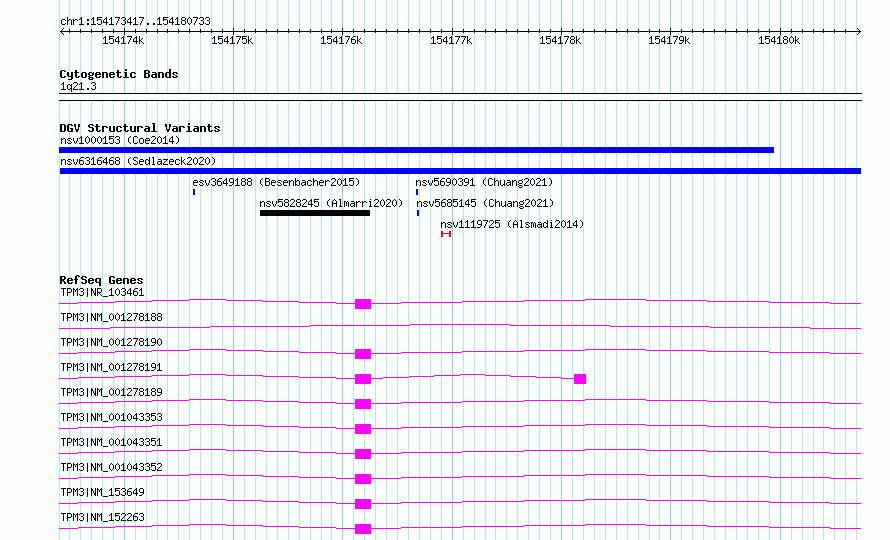Select the TPM3|NM_001043353 transcript label
890x540 pixels.
(x=111, y=417)
